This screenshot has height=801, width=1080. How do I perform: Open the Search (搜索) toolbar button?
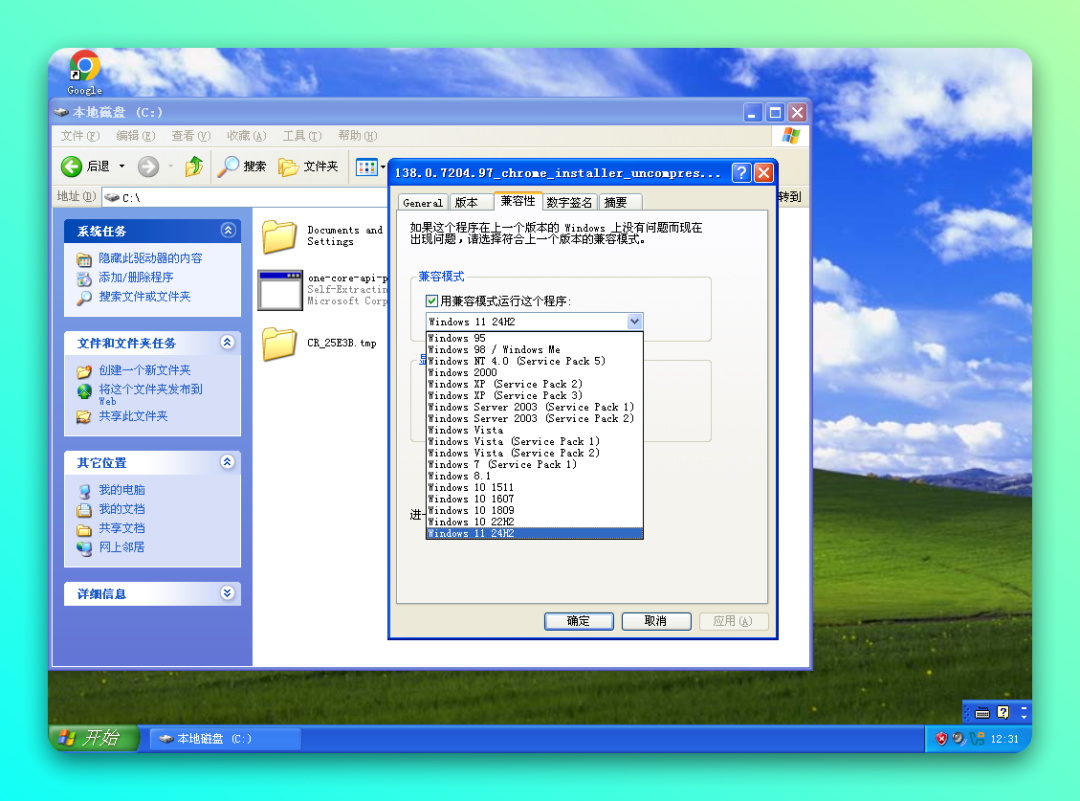pyautogui.click(x=242, y=166)
